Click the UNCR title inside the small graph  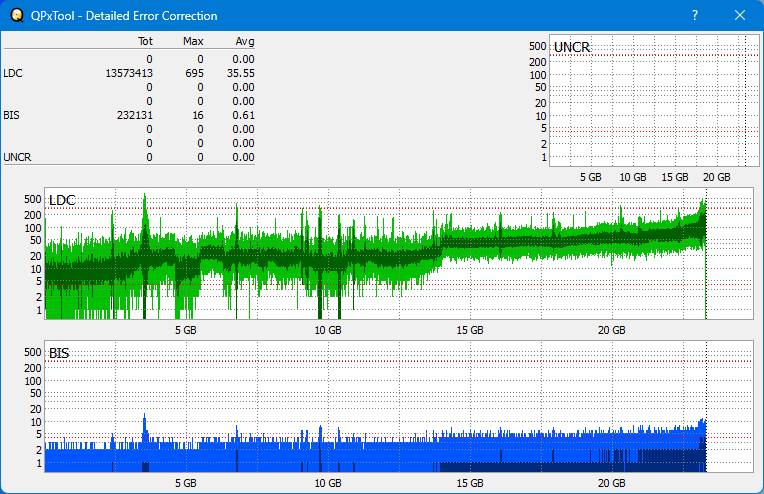[571, 48]
